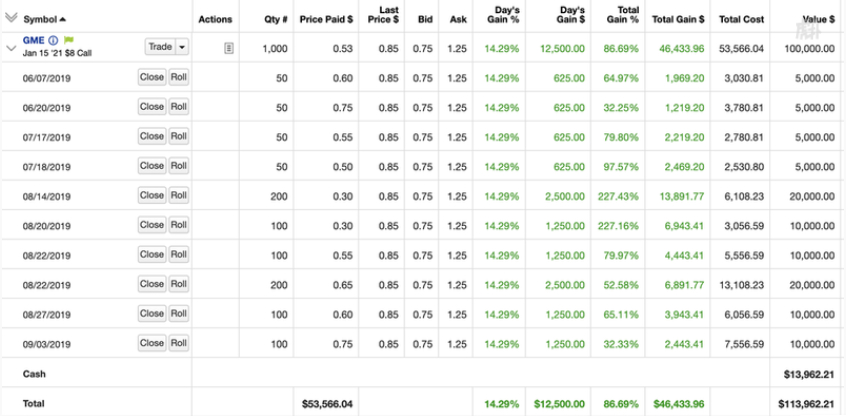This screenshot has width=846, height=416.
Task: Open the Trade dropdown arrow
Action: tap(182, 47)
